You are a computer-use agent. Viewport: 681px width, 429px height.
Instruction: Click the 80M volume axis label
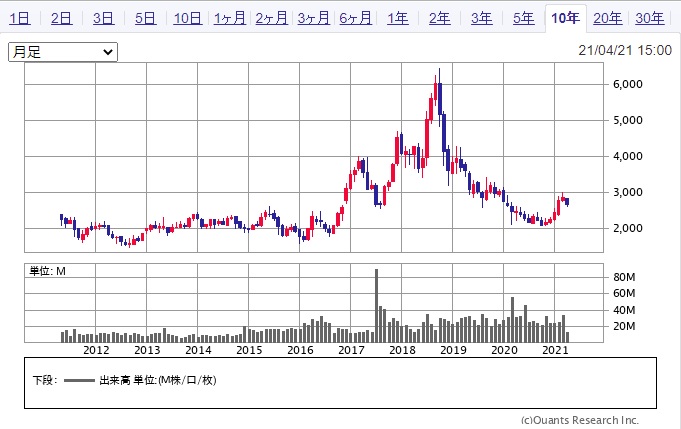click(624, 277)
